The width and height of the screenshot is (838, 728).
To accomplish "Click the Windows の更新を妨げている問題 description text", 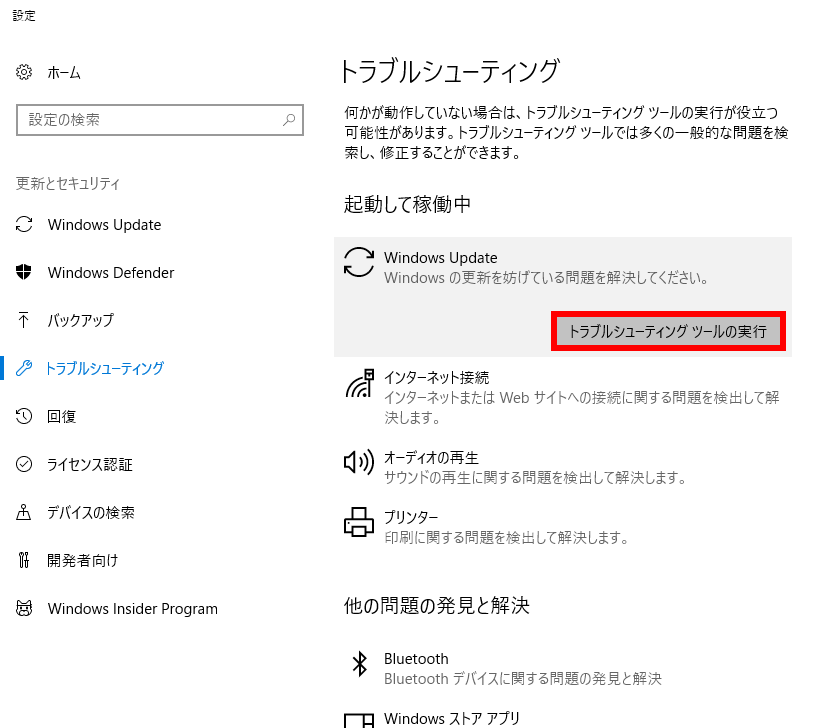I will [x=546, y=278].
